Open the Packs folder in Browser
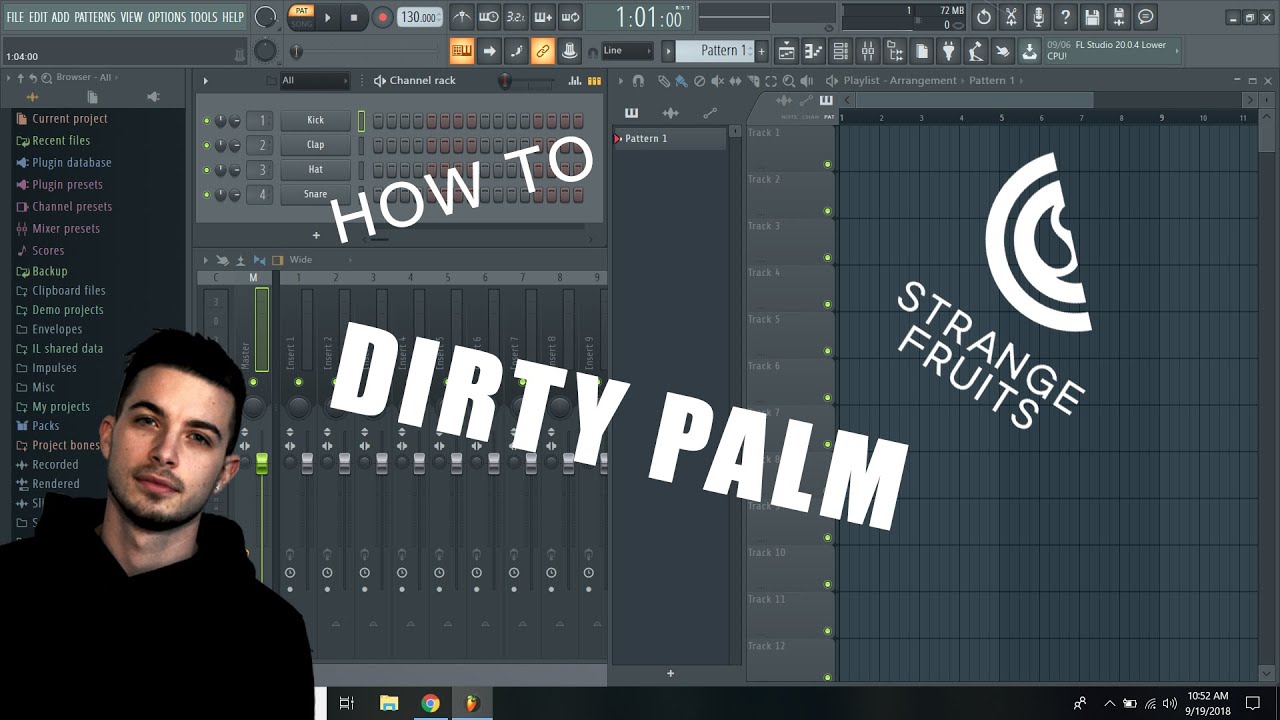1280x720 pixels. [x=45, y=426]
